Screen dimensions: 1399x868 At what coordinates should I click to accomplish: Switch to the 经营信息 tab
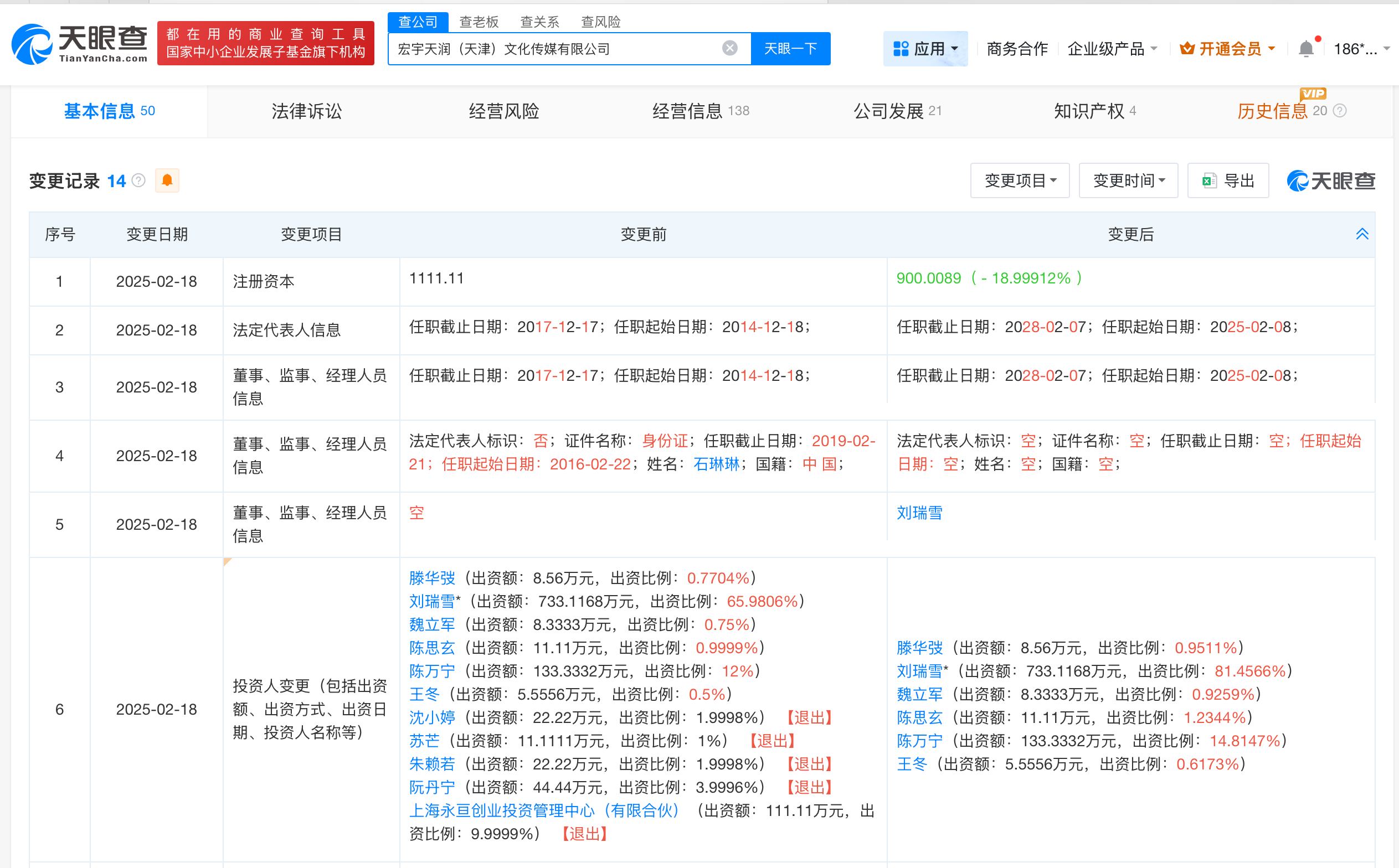(x=687, y=111)
